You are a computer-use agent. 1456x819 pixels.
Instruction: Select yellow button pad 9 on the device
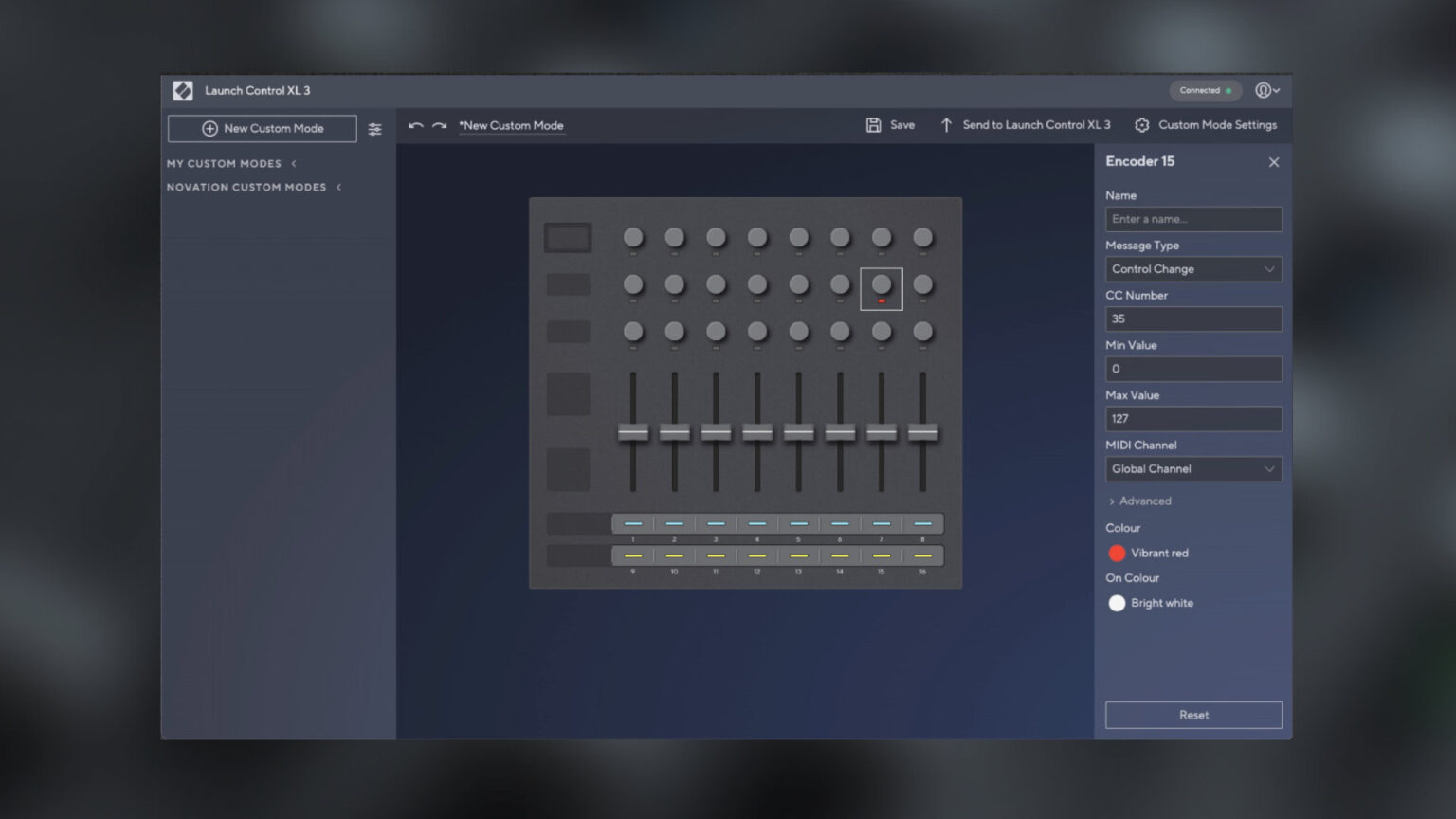[633, 555]
